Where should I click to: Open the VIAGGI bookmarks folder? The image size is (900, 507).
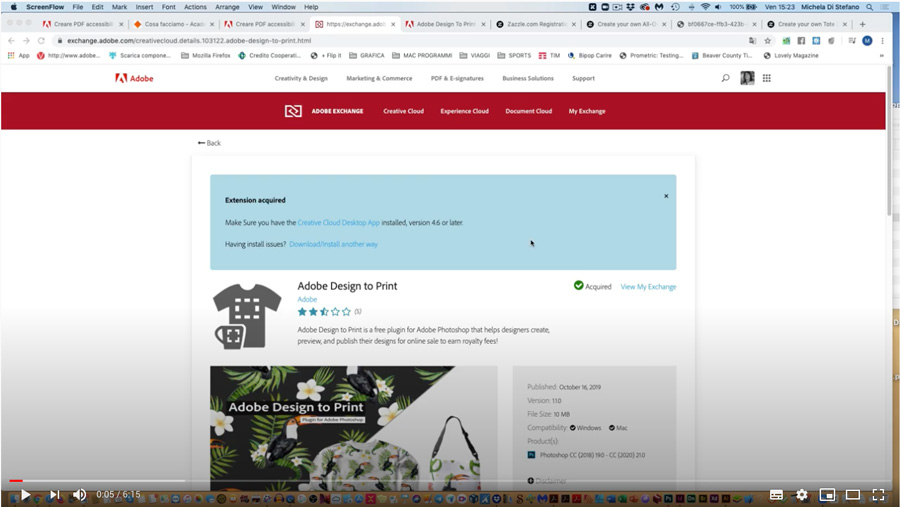point(475,56)
